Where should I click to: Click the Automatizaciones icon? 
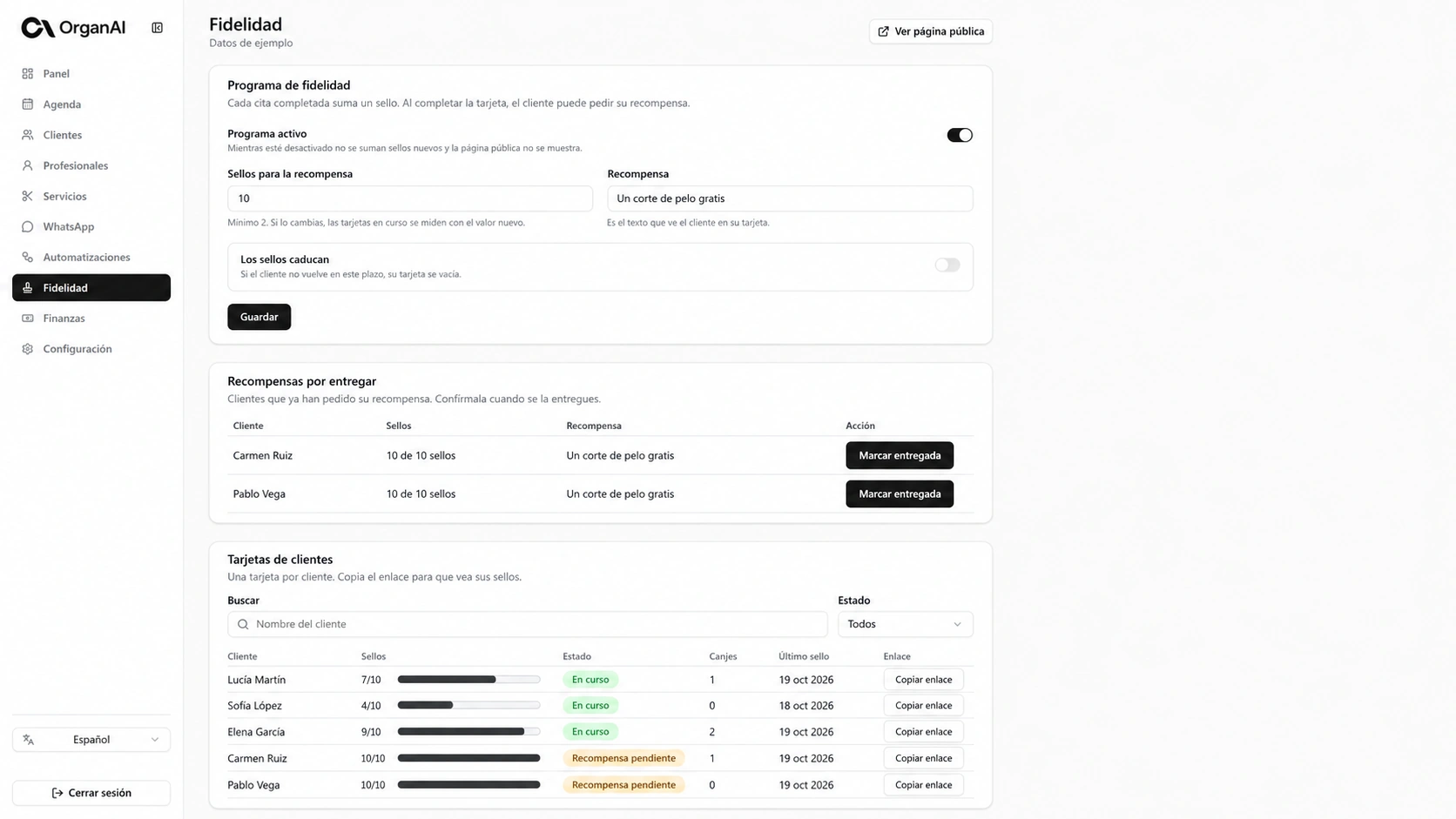click(x=28, y=257)
